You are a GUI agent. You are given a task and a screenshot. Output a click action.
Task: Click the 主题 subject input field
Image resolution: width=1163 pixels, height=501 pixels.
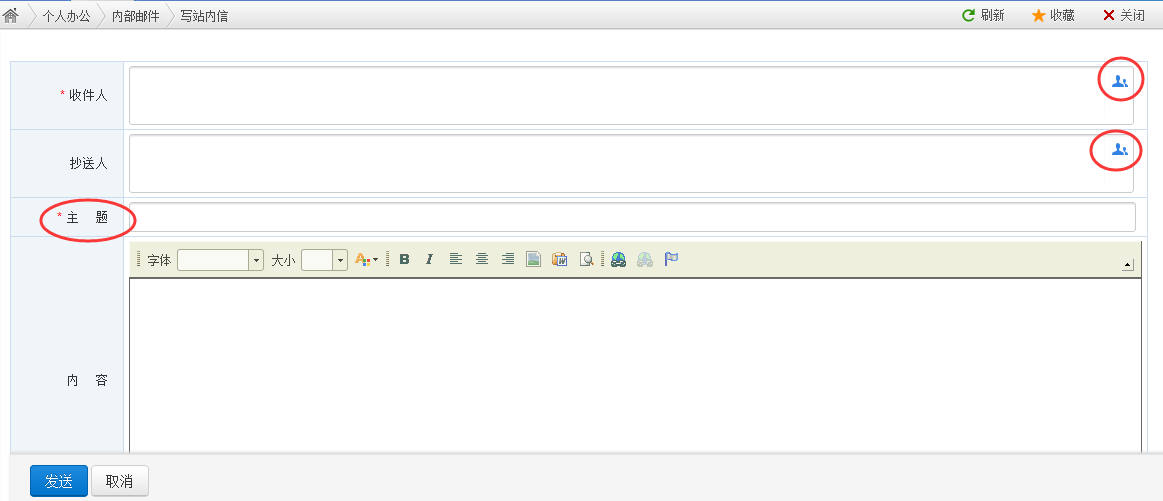[632, 217]
